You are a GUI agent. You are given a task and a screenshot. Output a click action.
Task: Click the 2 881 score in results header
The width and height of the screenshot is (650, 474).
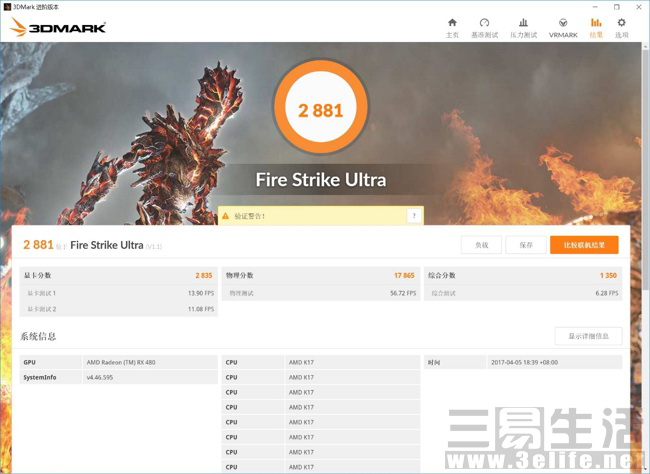pos(38,245)
